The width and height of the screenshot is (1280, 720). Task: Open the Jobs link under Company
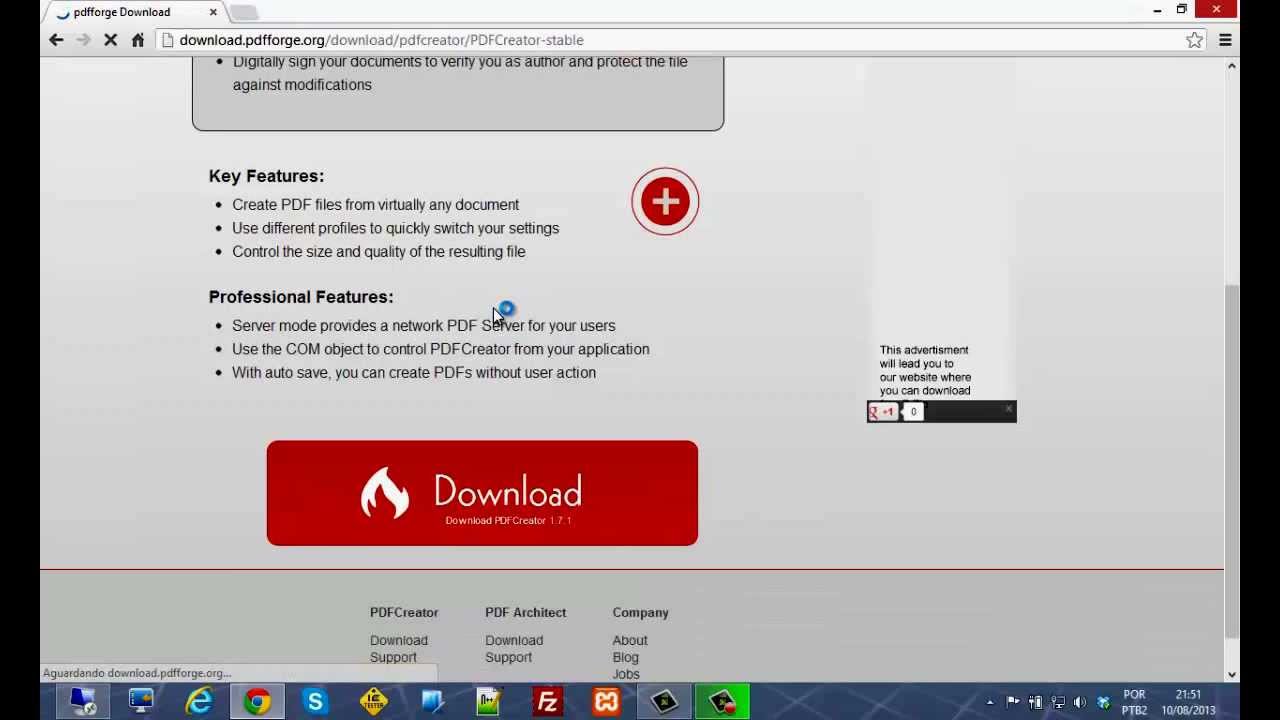pos(626,674)
